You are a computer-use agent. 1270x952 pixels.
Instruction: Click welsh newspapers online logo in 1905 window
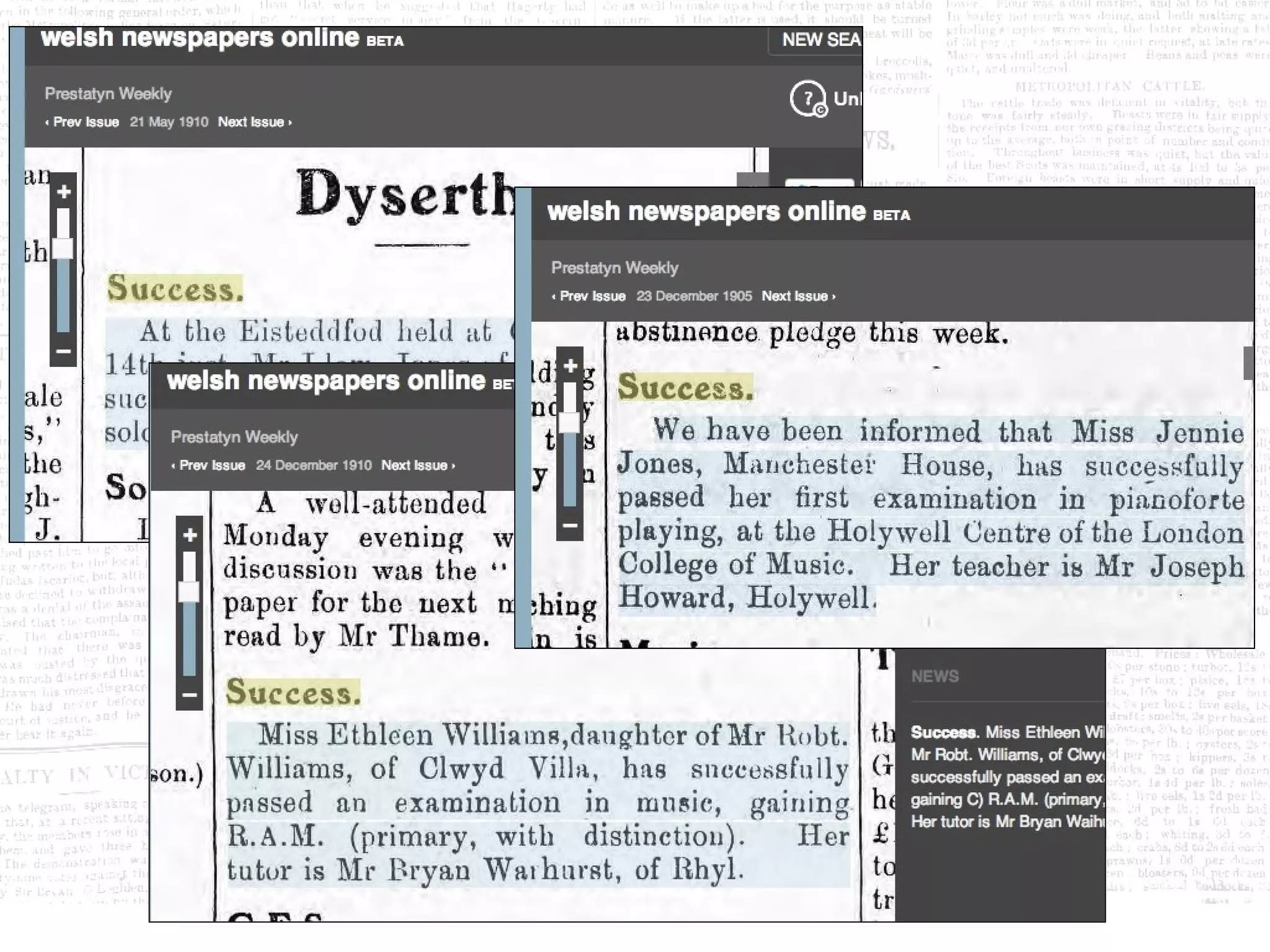(x=729, y=212)
